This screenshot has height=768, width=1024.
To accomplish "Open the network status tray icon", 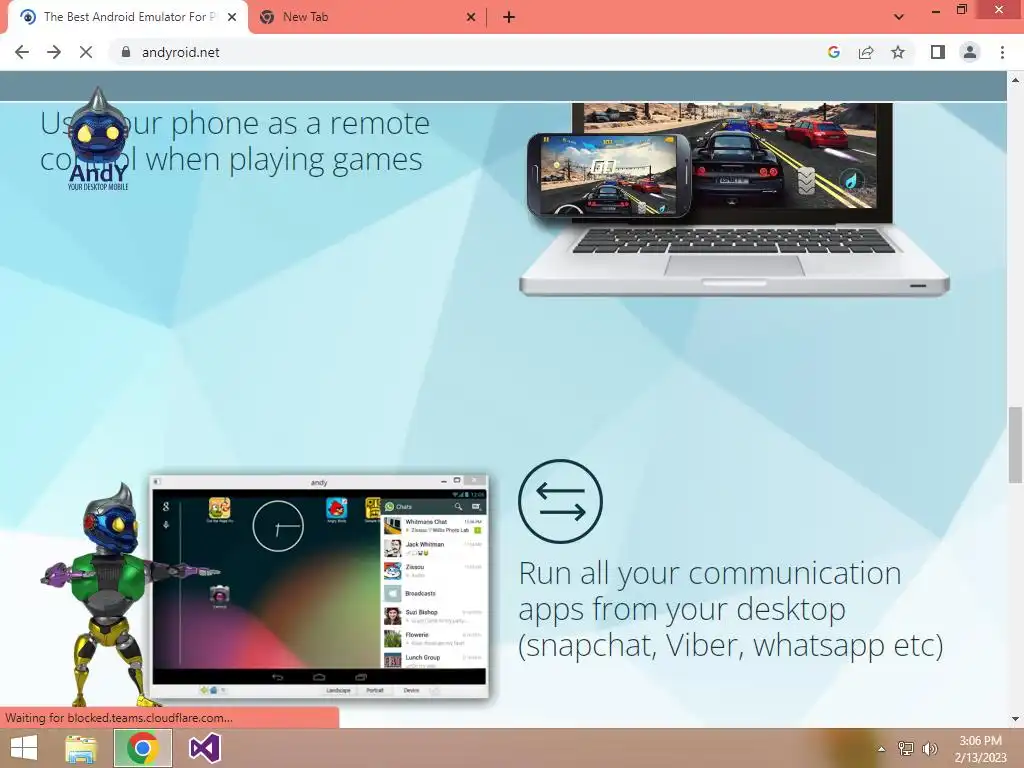I will 906,749.
